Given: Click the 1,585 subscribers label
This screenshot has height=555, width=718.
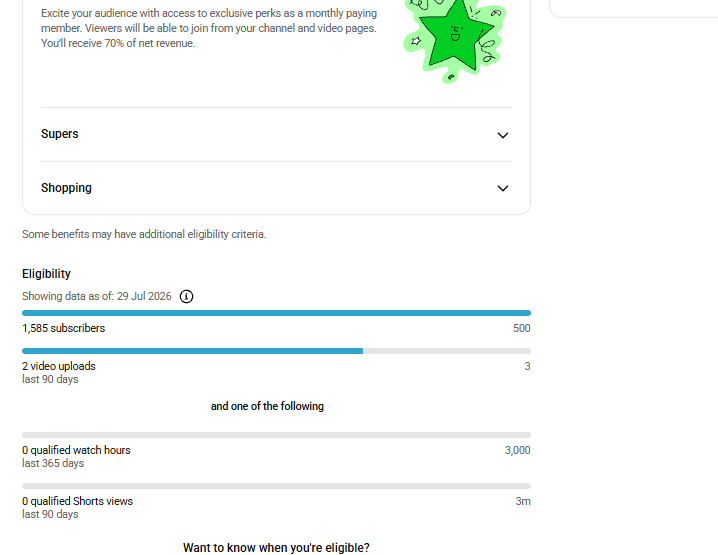Looking at the screenshot, I should [x=64, y=328].
